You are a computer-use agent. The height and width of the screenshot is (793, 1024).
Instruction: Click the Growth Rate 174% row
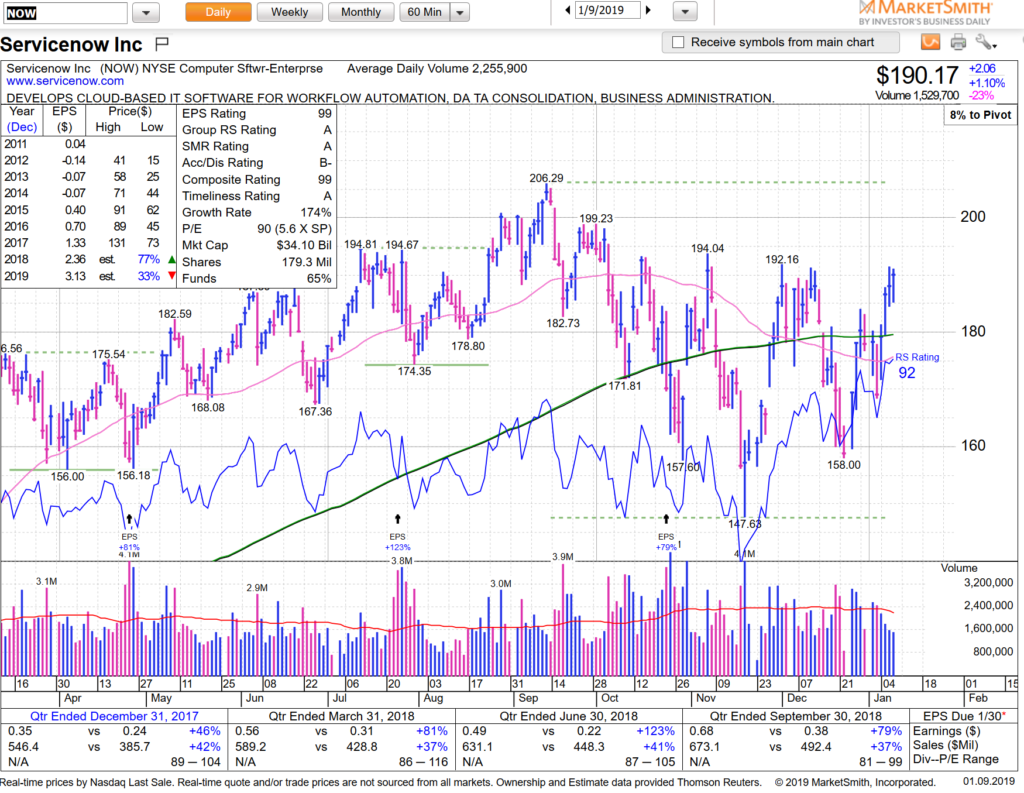[257, 212]
